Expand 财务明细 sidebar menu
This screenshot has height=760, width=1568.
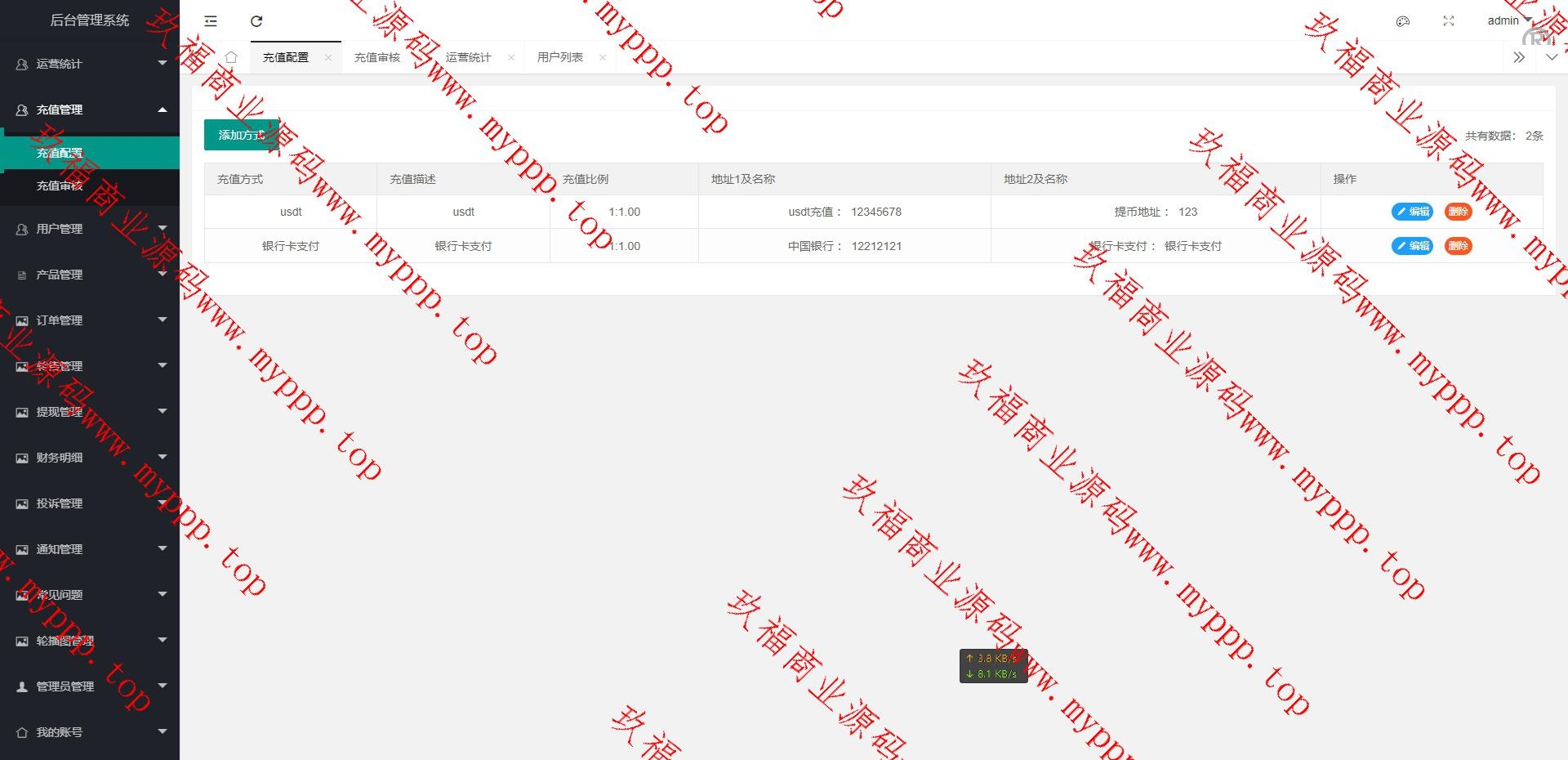click(90, 458)
